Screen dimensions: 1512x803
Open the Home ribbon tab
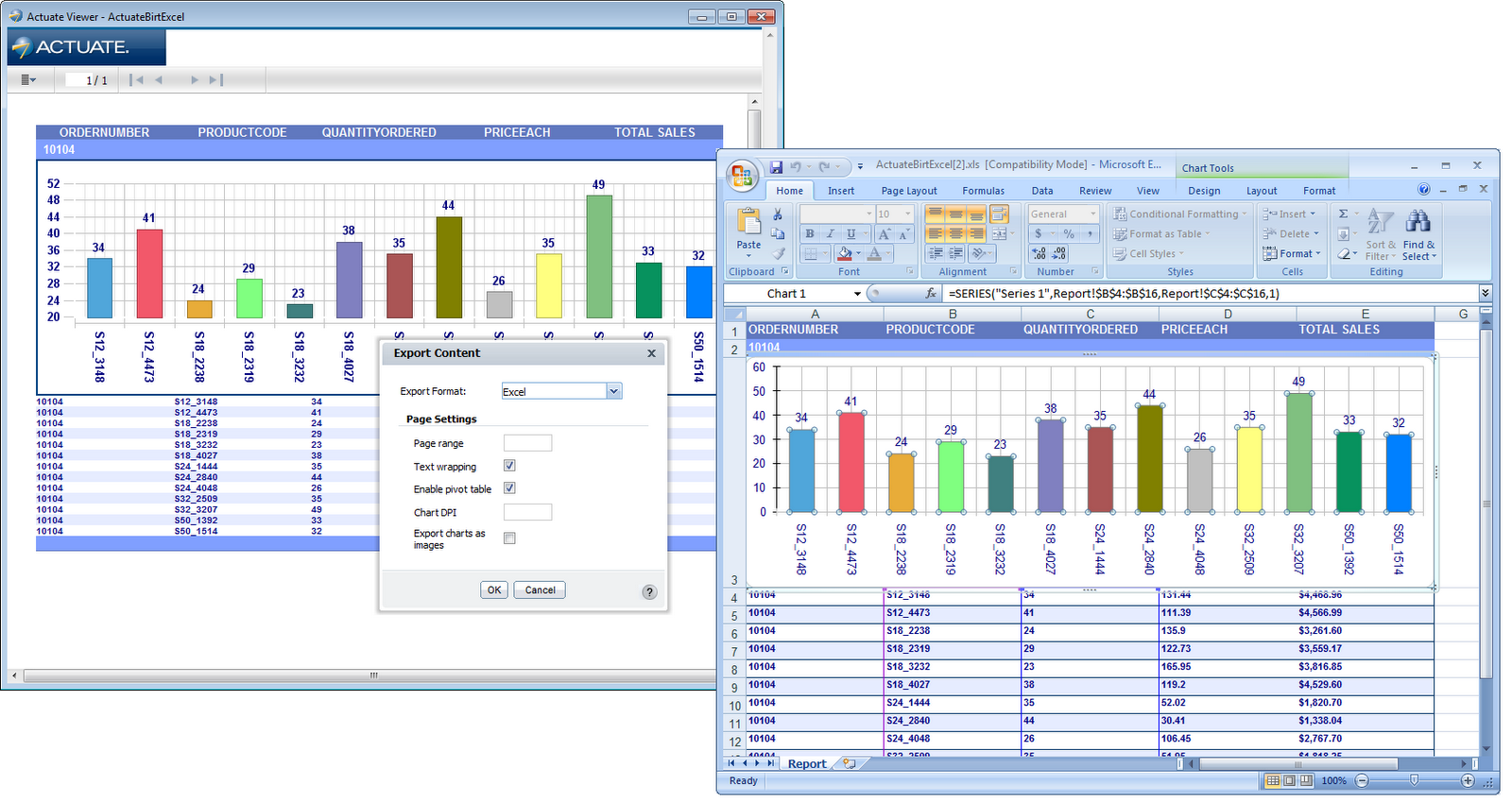790,191
